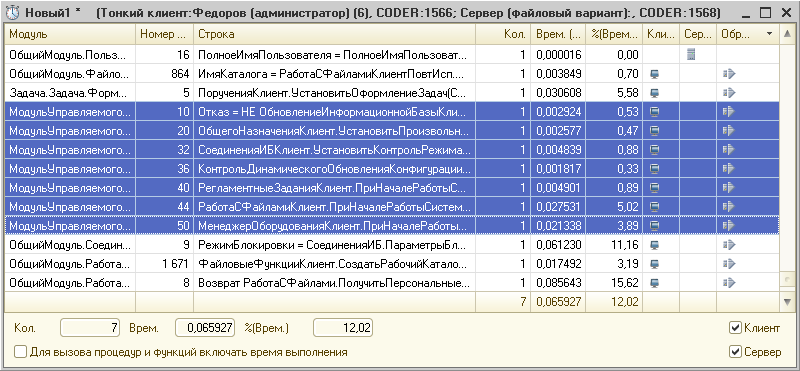Sort by the %(Врем... column header
Screen dimensions: 800x371
(x=614, y=34)
